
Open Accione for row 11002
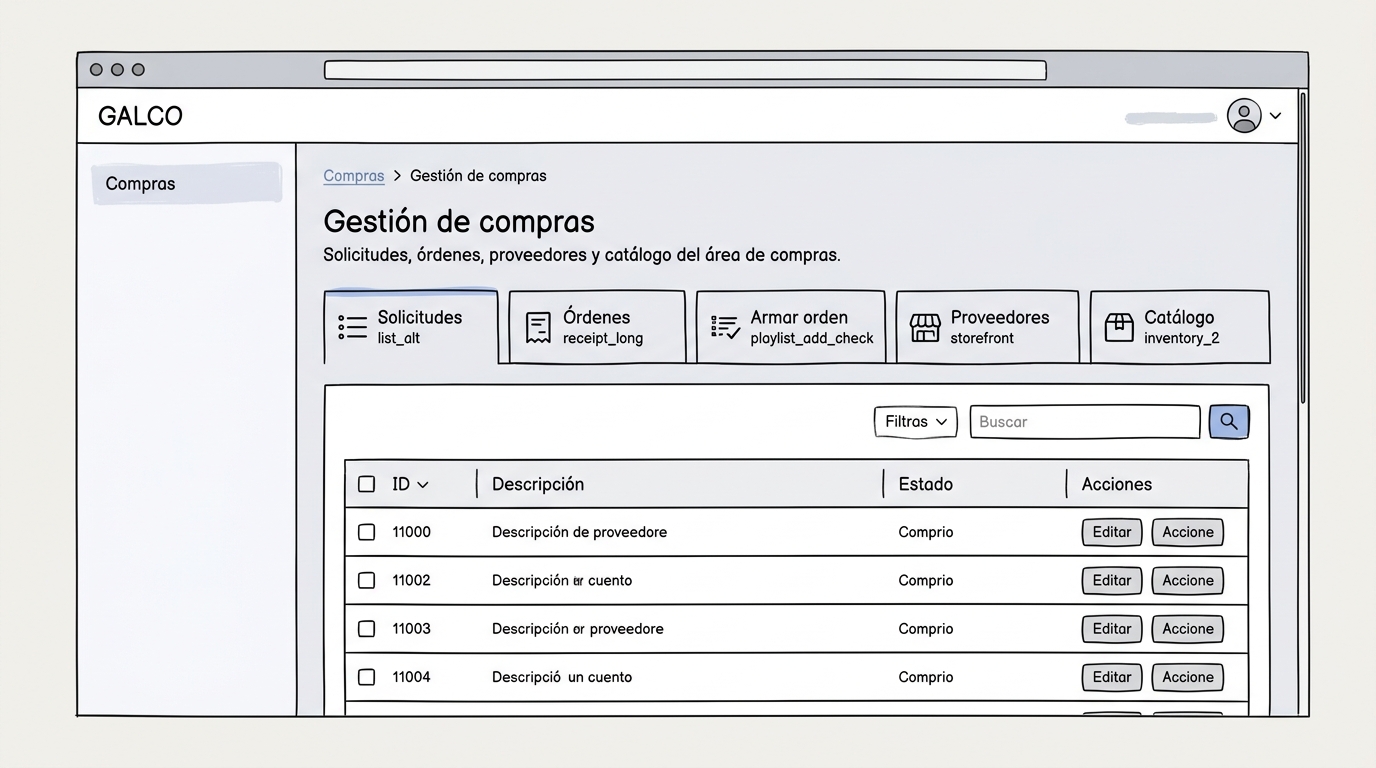(1188, 580)
